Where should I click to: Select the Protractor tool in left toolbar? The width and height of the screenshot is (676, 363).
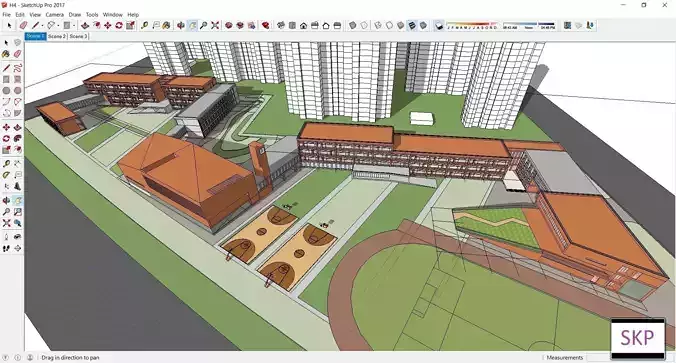(x=6, y=175)
